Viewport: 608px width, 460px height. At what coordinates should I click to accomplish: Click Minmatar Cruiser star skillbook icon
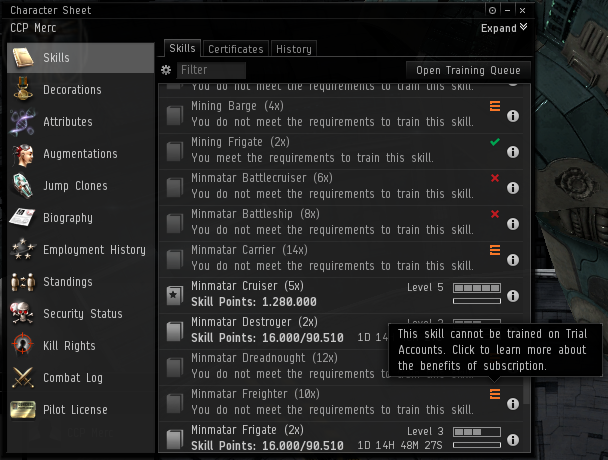click(x=174, y=296)
